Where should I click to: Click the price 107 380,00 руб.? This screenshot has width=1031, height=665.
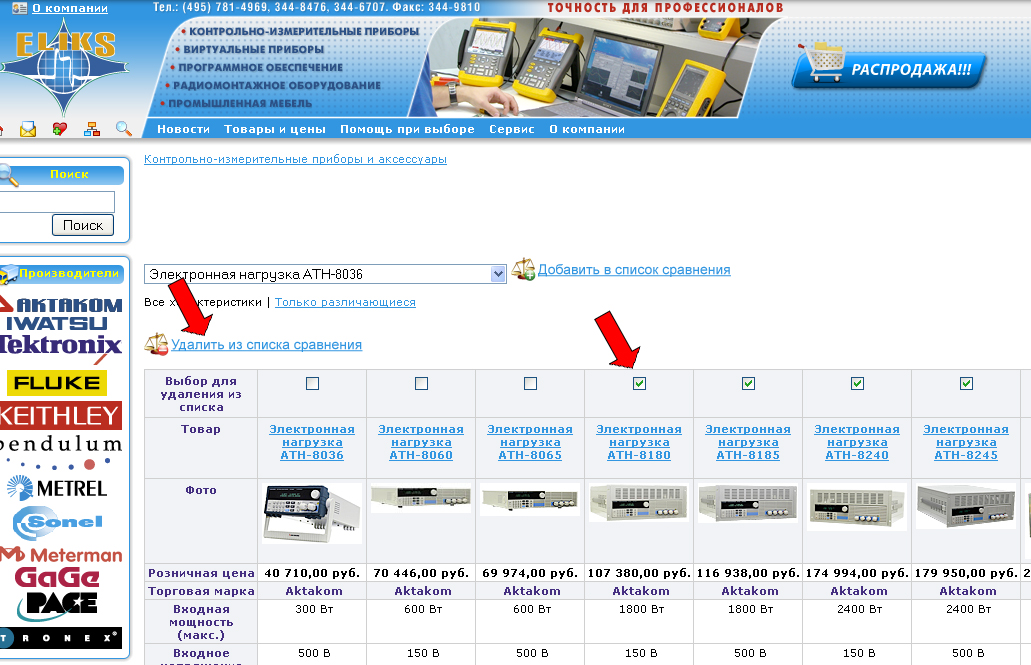point(639,573)
